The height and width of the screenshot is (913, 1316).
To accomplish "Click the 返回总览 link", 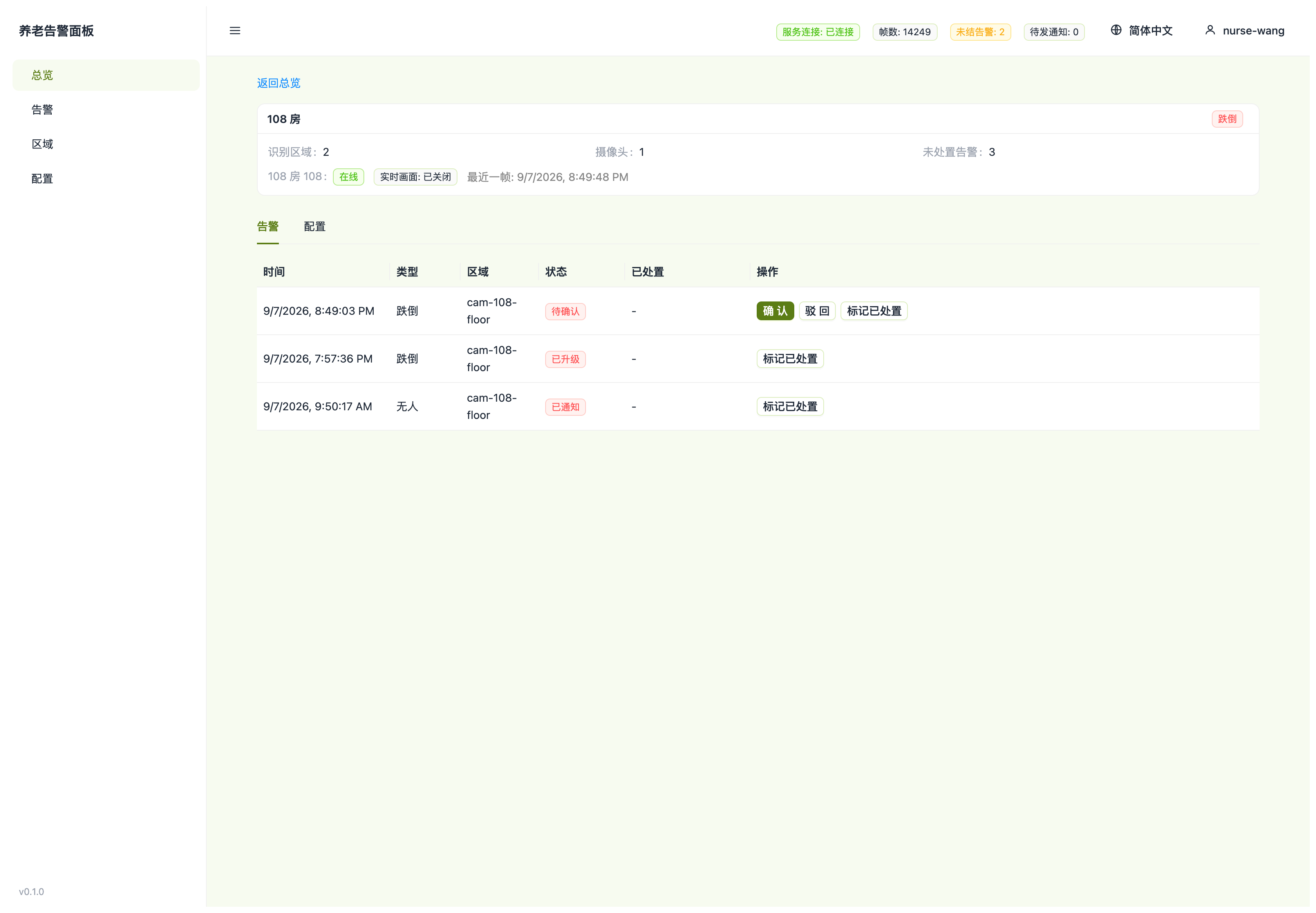I will point(278,83).
